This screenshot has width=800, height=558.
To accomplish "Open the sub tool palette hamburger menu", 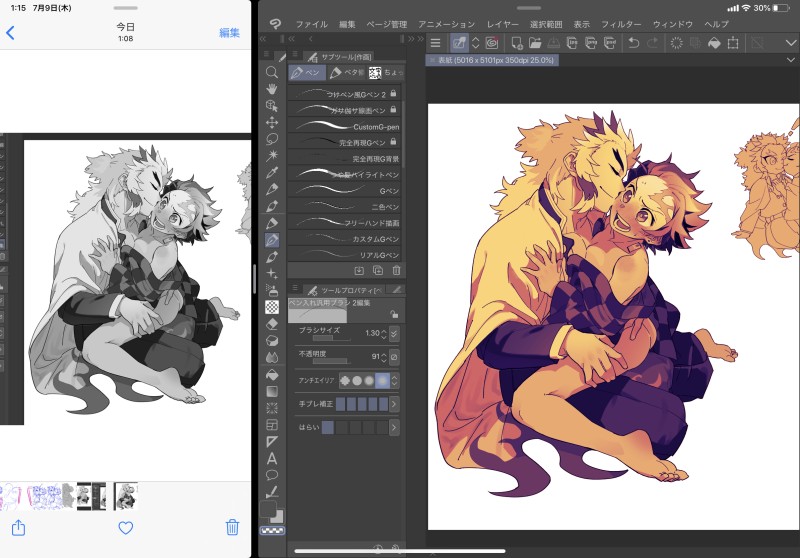I will [x=295, y=55].
